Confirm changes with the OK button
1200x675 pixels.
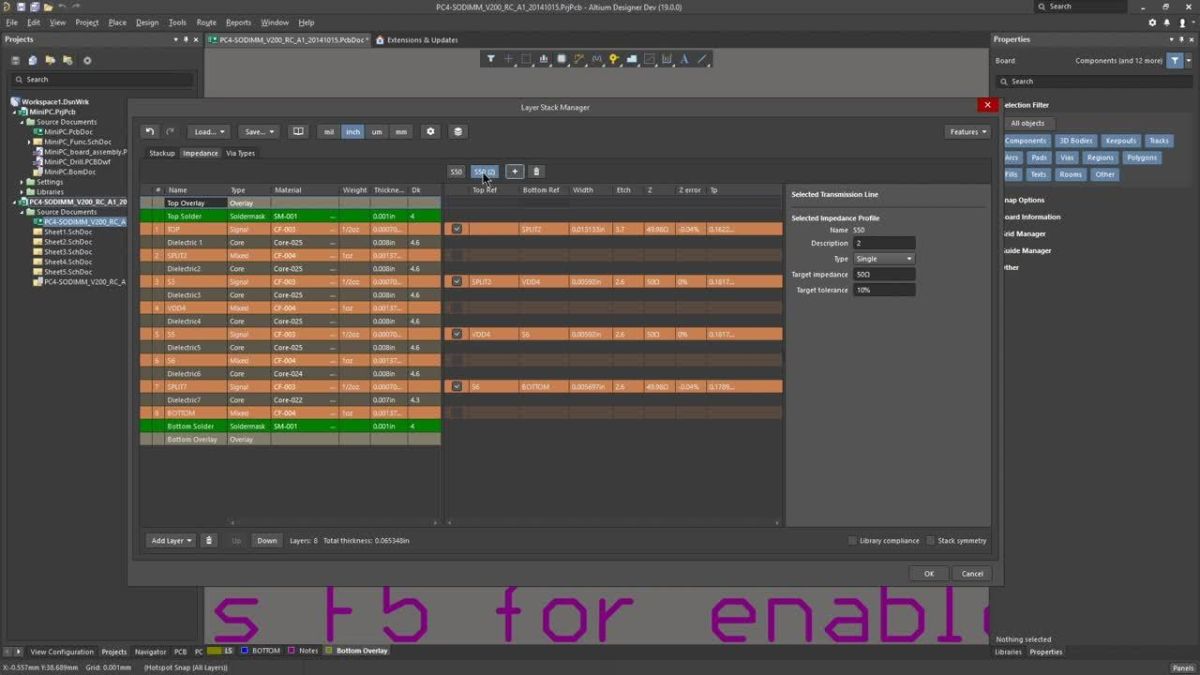pos(928,573)
